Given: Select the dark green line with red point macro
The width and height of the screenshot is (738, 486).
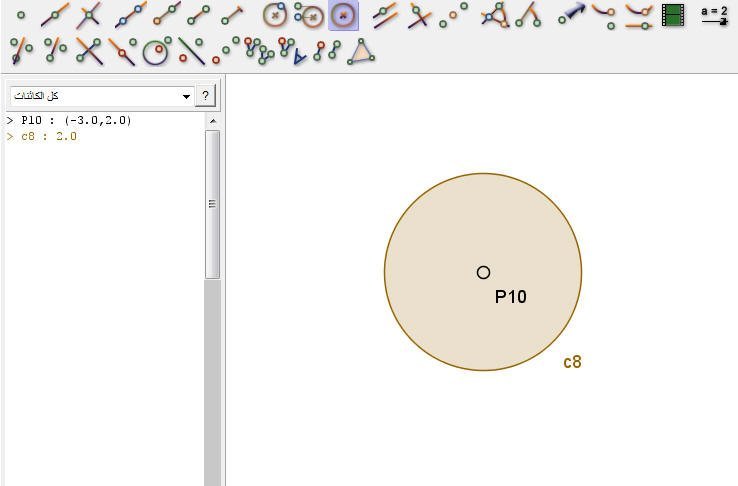Looking at the screenshot, I should pos(191,50).
